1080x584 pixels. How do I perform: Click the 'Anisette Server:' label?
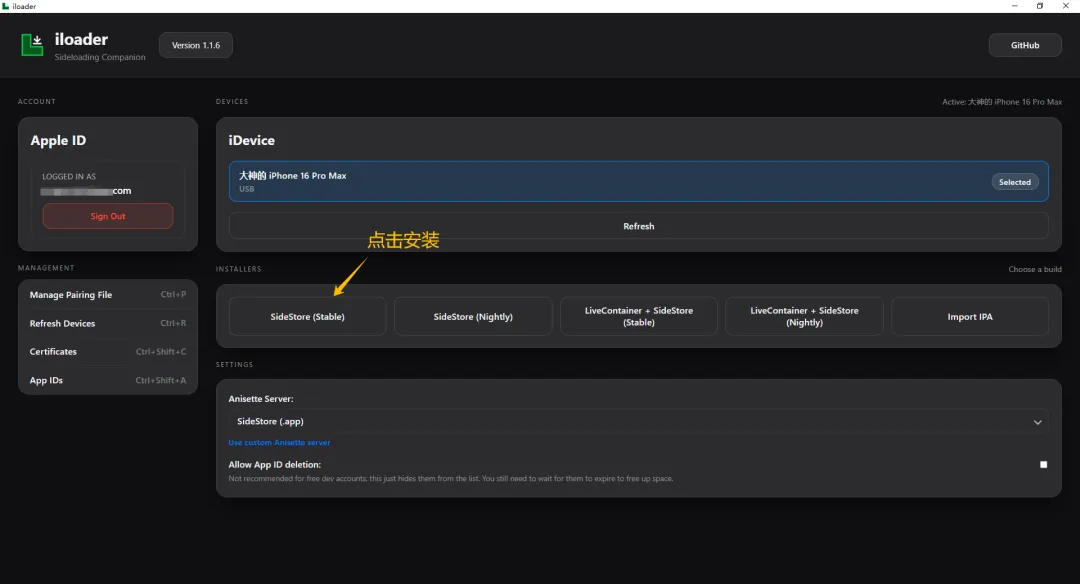(x=260, y=399)
